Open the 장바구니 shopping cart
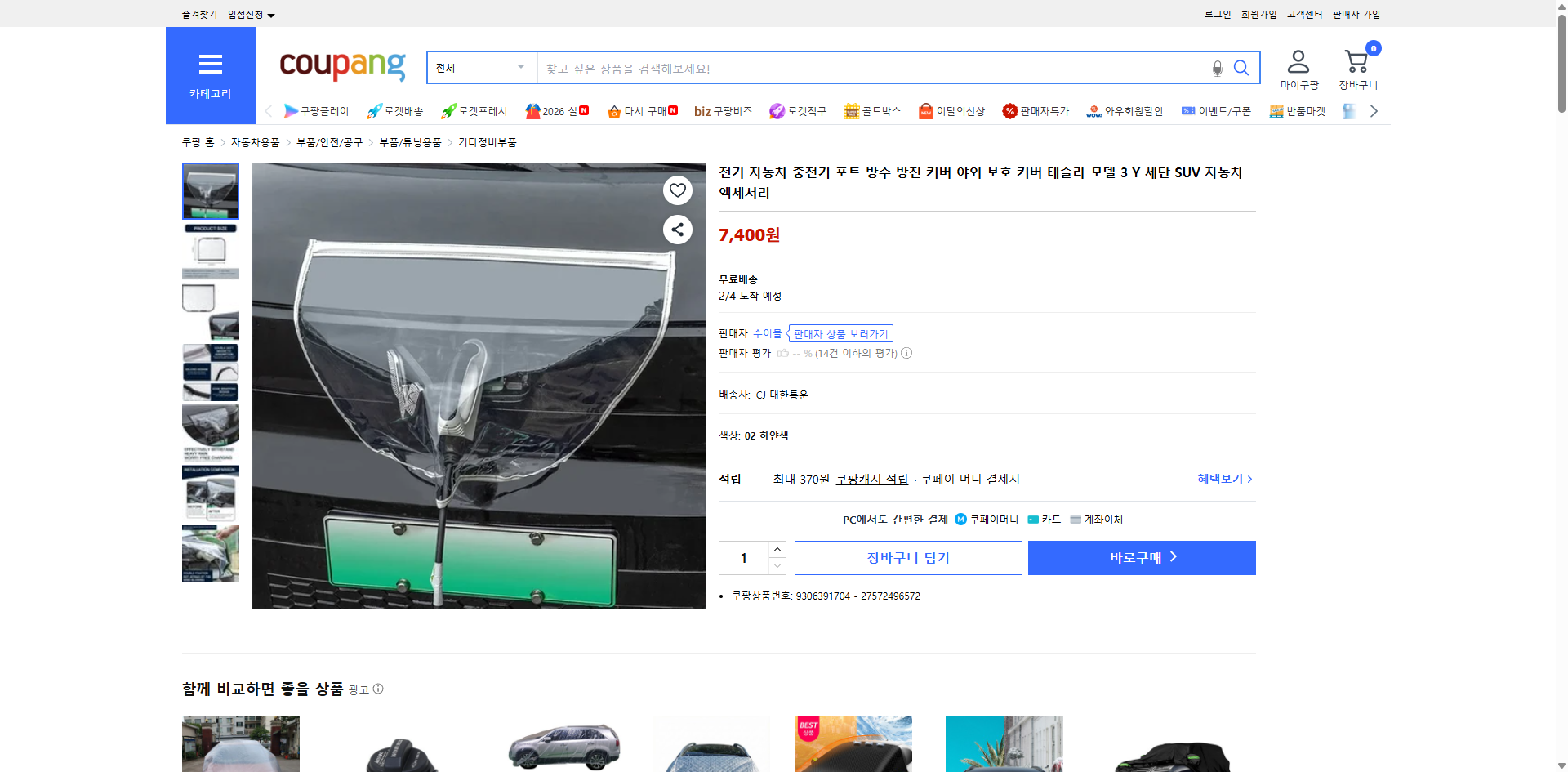Image resolution: width=1568 pixels, height=772 pixels. point(1356,65)
